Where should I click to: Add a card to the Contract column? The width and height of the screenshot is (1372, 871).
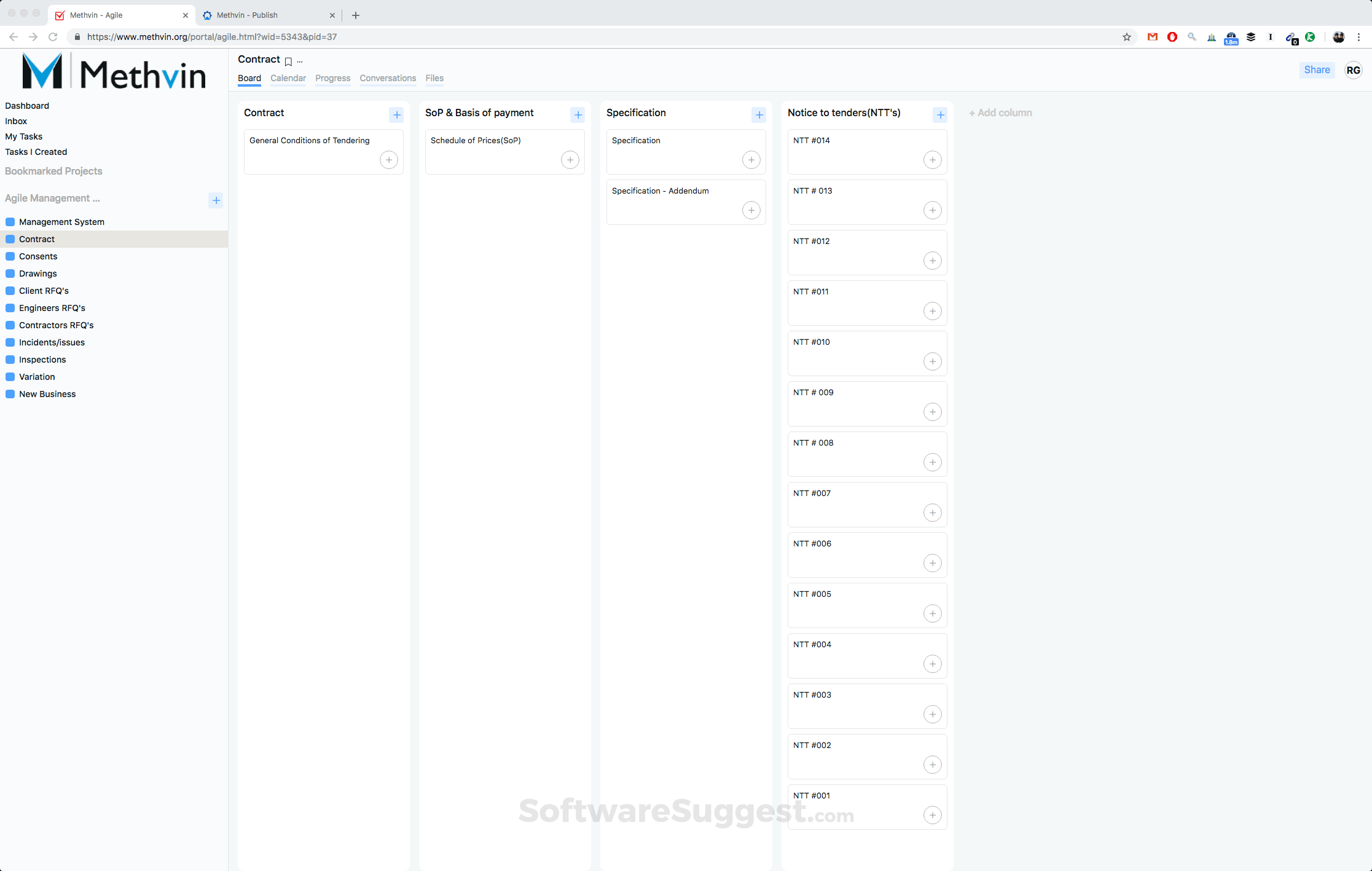click(x=396, y=114)
